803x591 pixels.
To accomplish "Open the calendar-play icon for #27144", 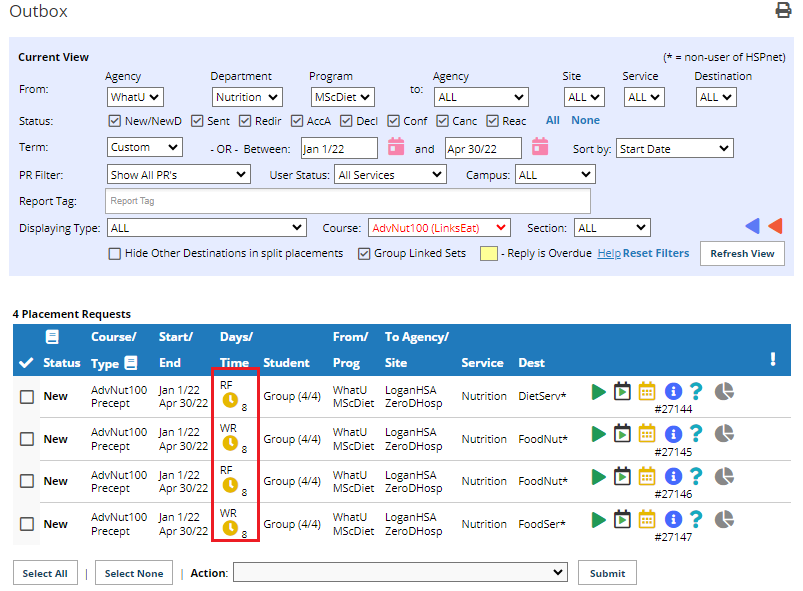I will 622,392.
